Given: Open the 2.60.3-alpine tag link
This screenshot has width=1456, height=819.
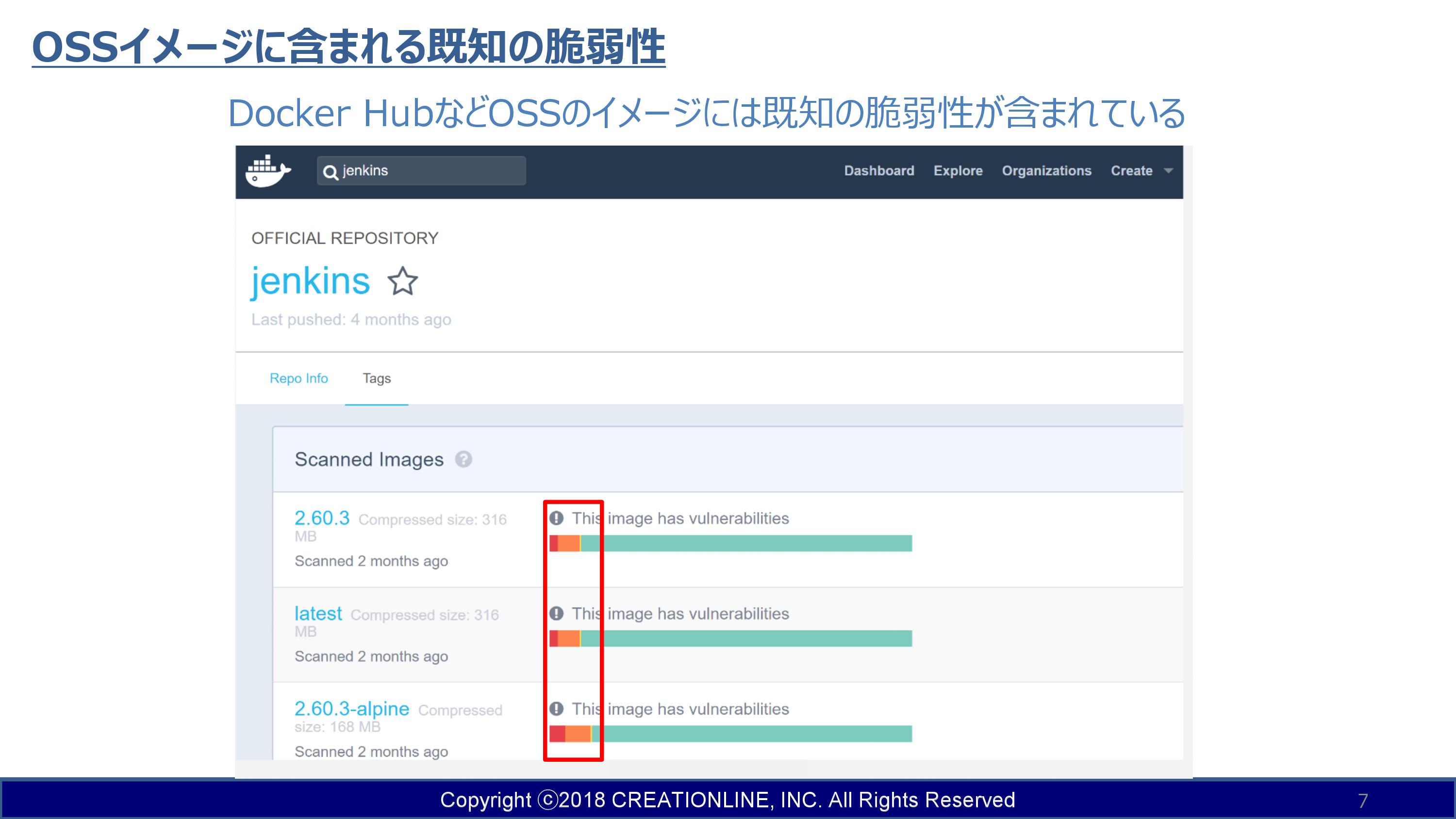Looking at the screenshot, I should [x=351, y=709].
